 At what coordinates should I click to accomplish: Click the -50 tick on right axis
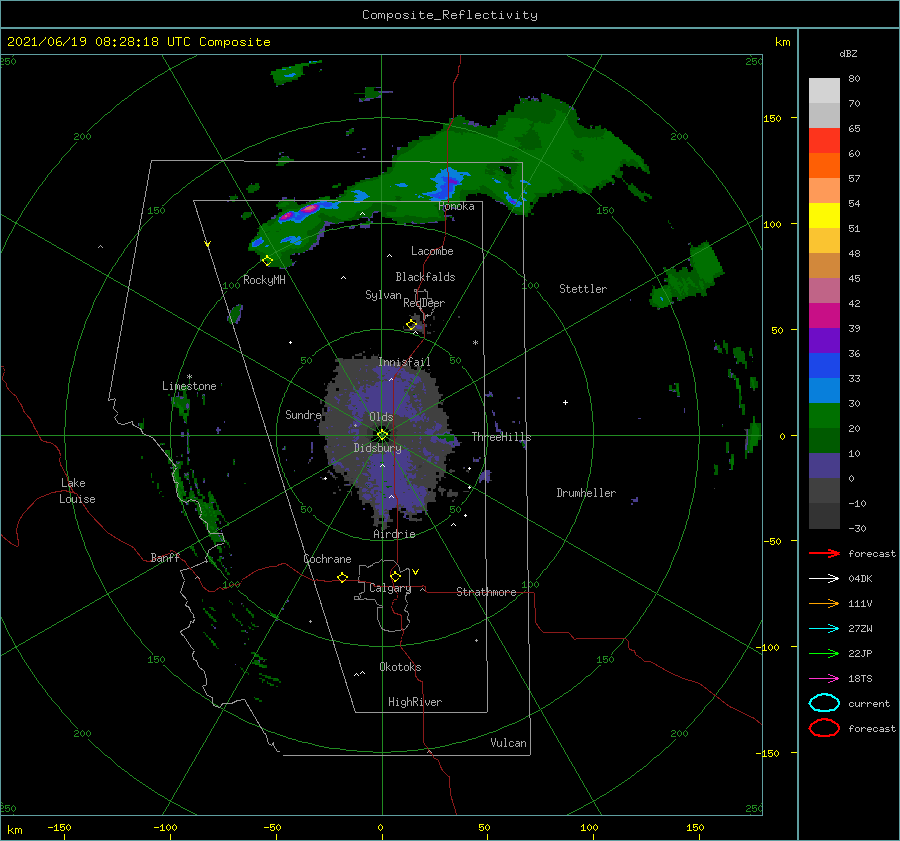tap(772, 541)
